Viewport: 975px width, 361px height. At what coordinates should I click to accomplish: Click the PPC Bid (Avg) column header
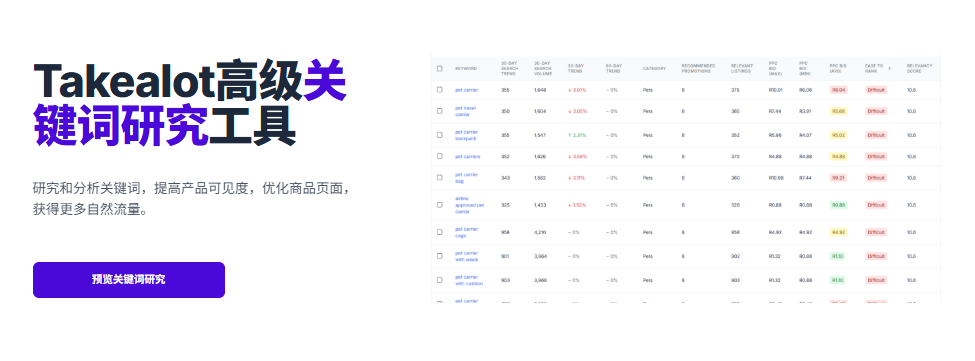838,68
